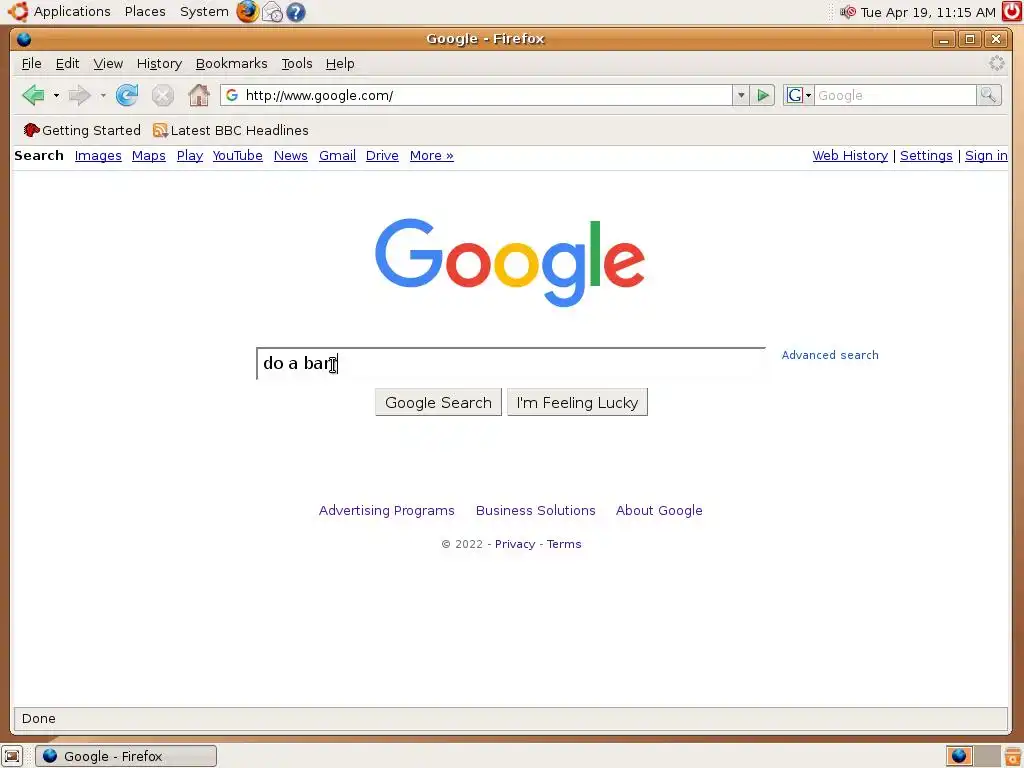1024x768 pixels.
Task: Open Web History link
Action: [850, 155]
